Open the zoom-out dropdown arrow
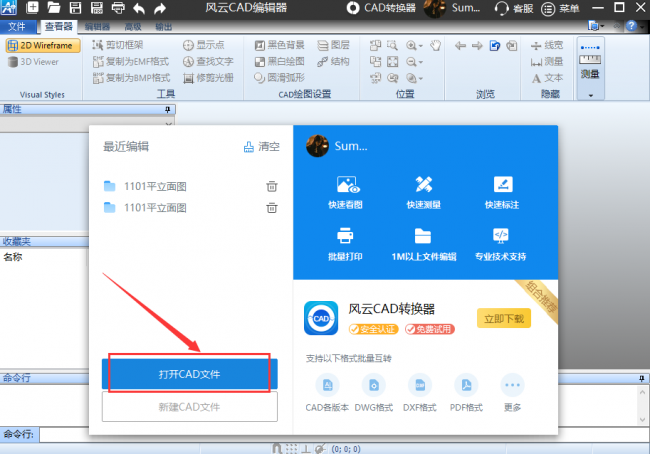This screenshot has height=454, width=650. tap(421, 63)
